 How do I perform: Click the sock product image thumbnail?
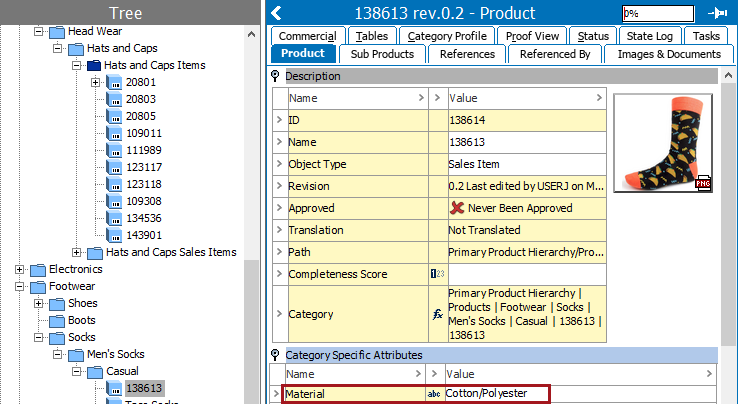click(663, 140)
